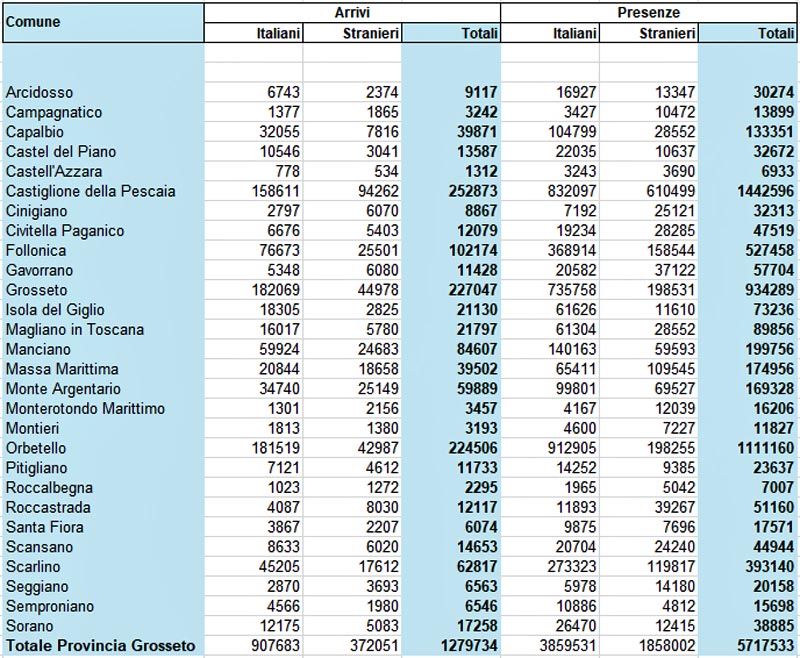
Task: Select the Totali header under Presenze
Action: (x=770, y=33)
